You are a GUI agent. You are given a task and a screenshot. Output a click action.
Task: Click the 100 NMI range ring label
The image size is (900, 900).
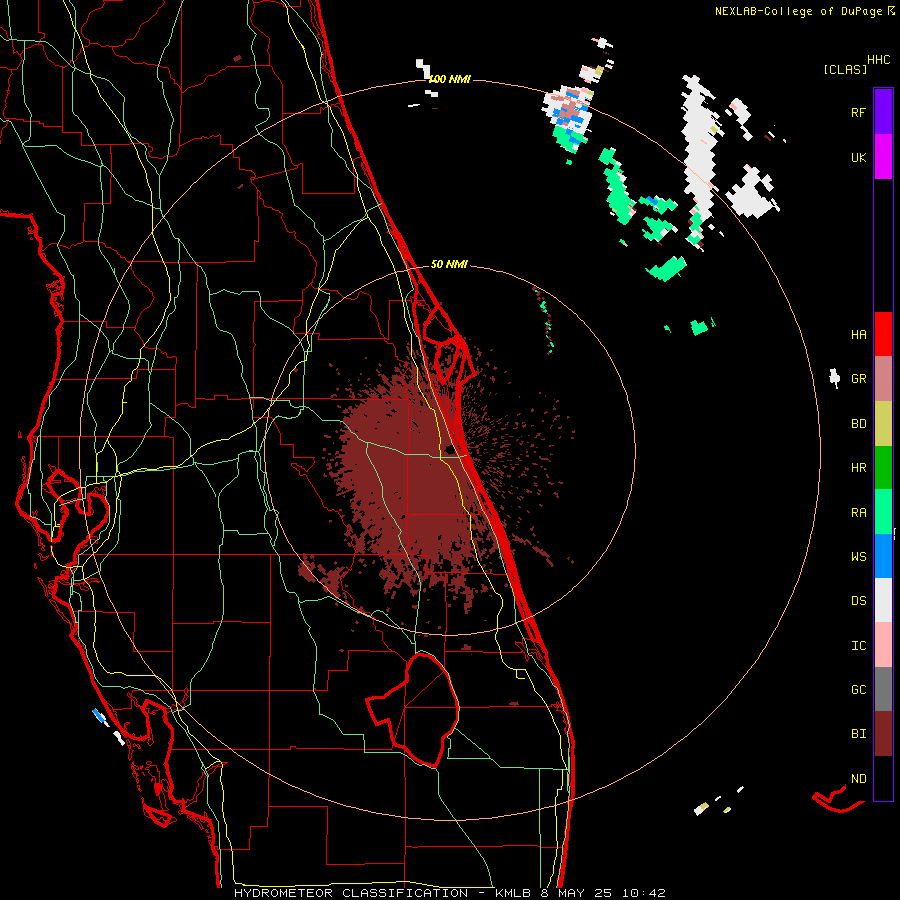(x=449, y=79)
